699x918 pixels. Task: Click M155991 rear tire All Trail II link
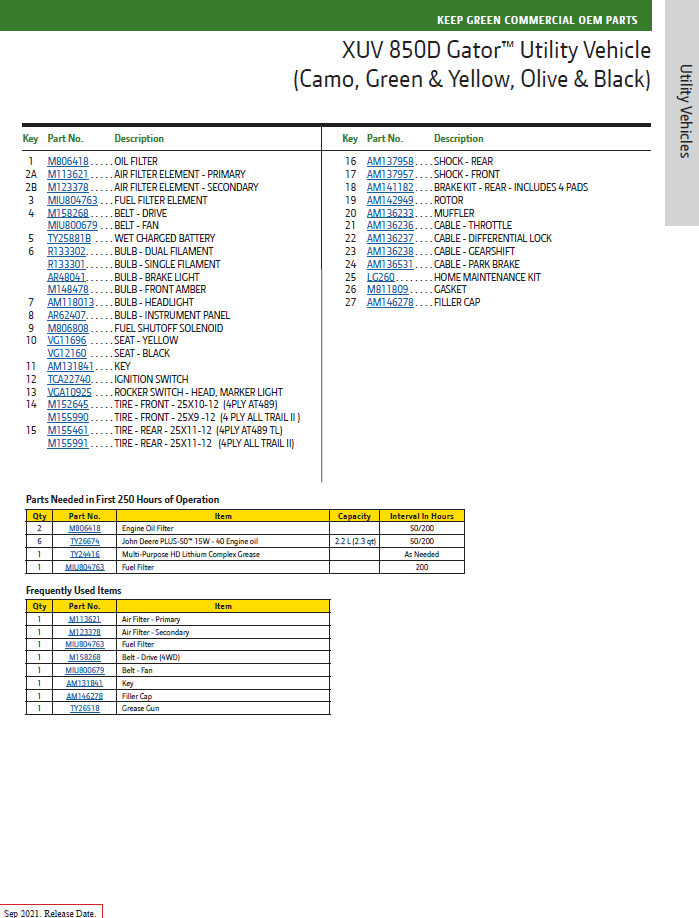click(68, 443)
